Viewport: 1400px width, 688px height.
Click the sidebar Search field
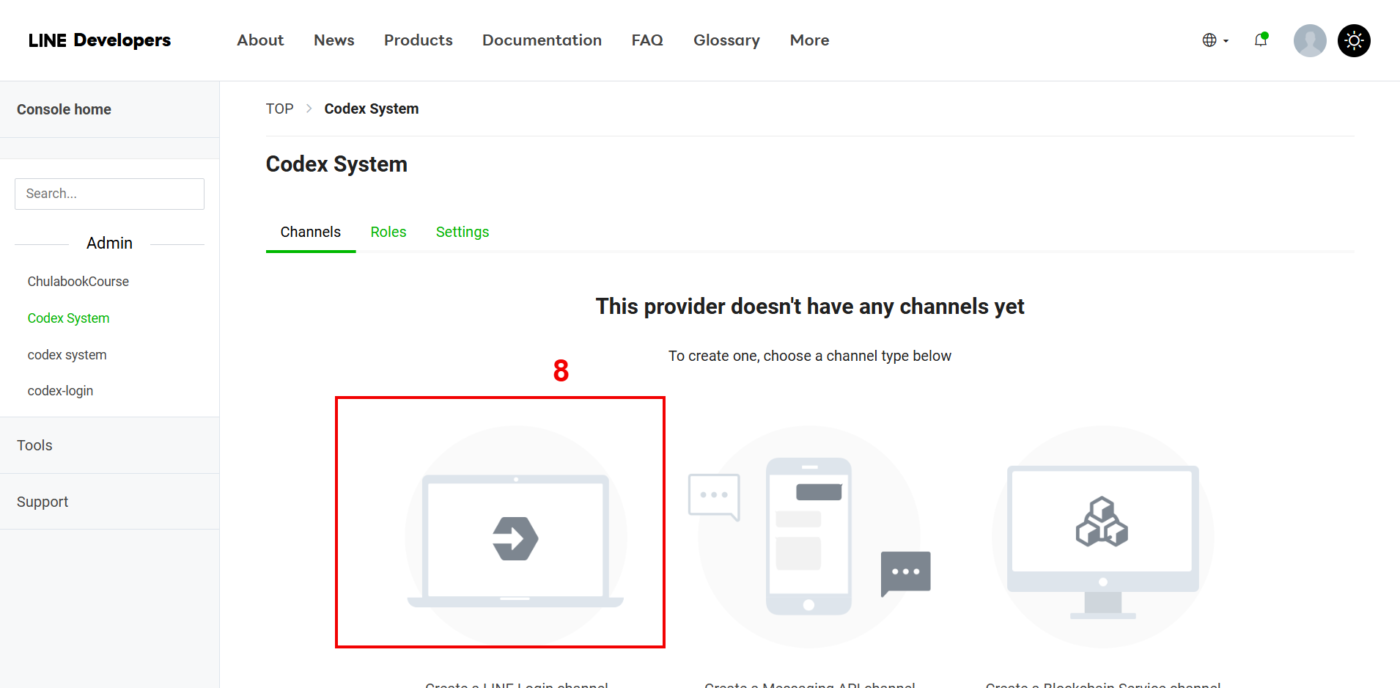[x=109, y=194]
